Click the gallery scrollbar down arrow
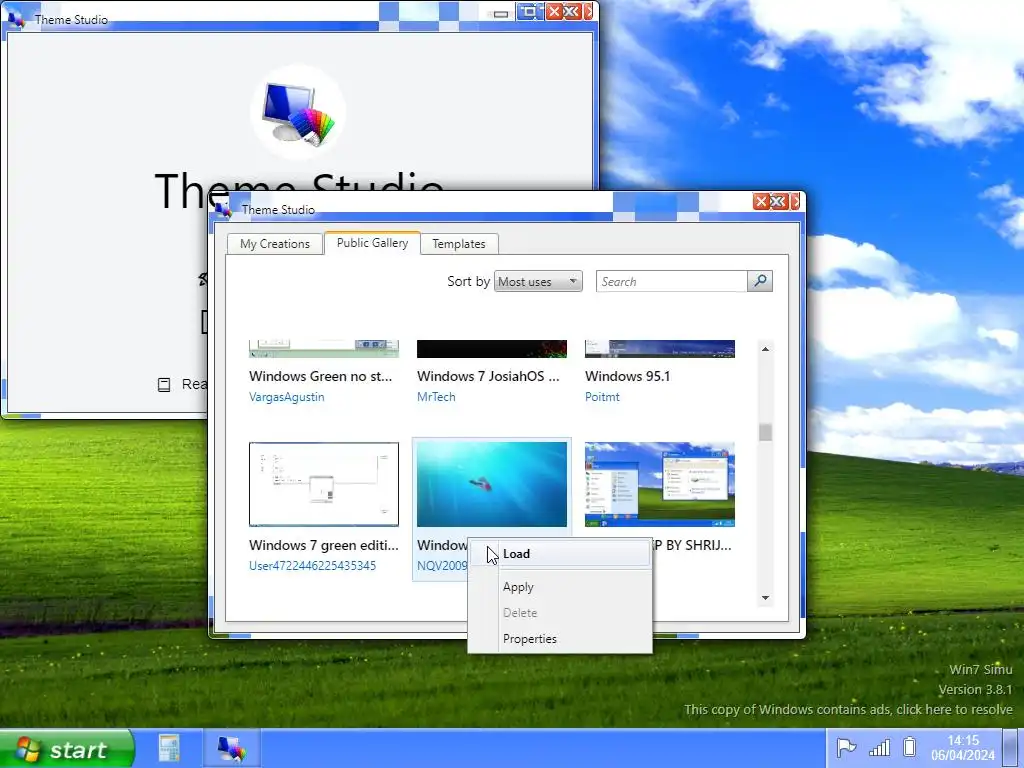 (765, 598)
